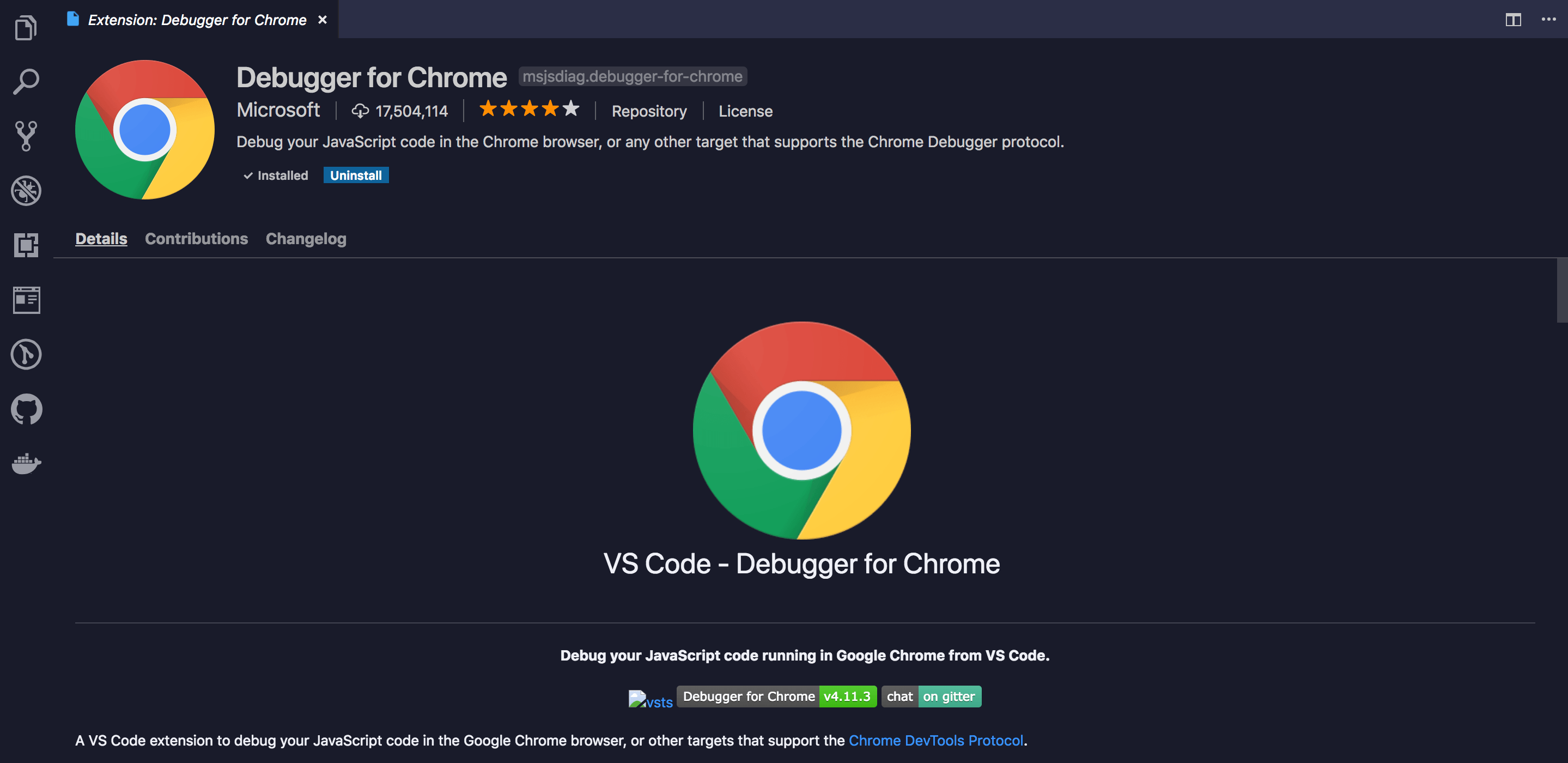Screen dimensions: 1568x763
Task: Select the crossed-out bug debug icon
Action: click(x=26, y=190)
